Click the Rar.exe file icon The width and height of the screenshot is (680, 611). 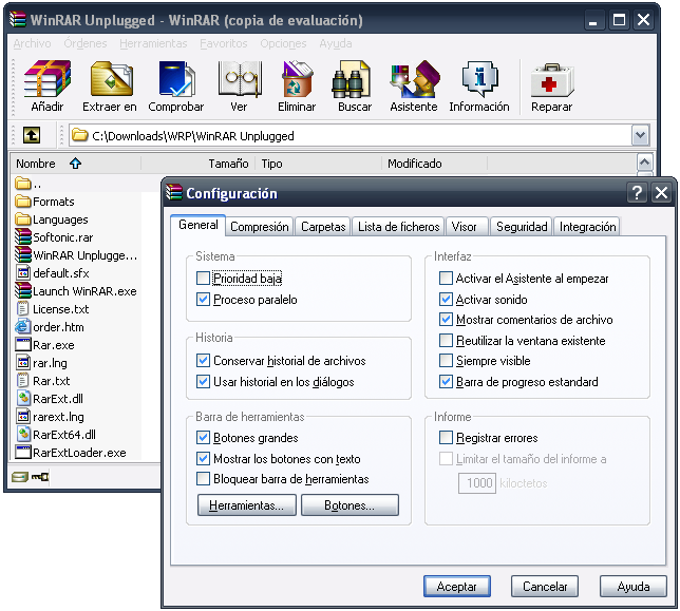click(23, 345)
